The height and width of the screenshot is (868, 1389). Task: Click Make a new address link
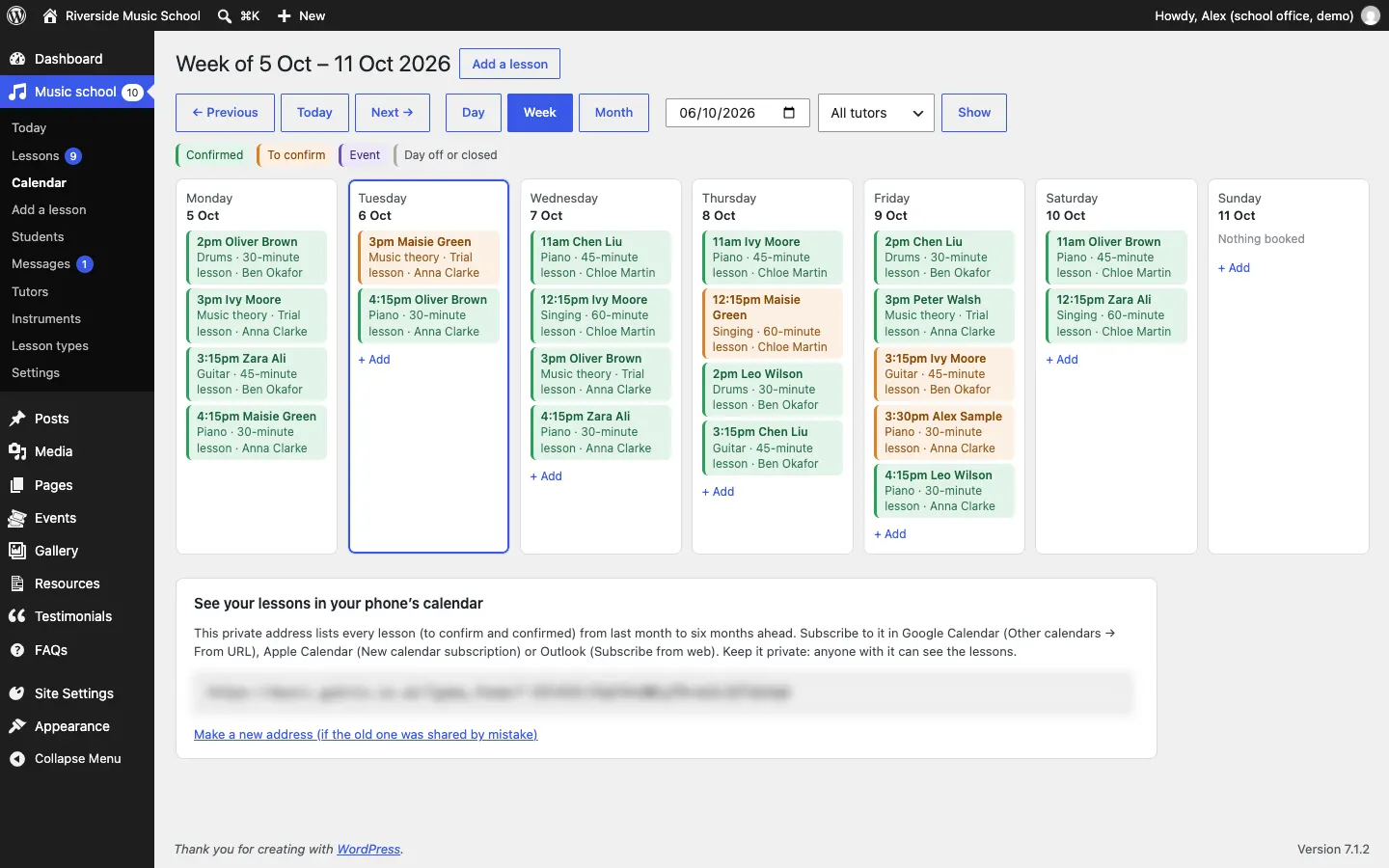[366, 735]
